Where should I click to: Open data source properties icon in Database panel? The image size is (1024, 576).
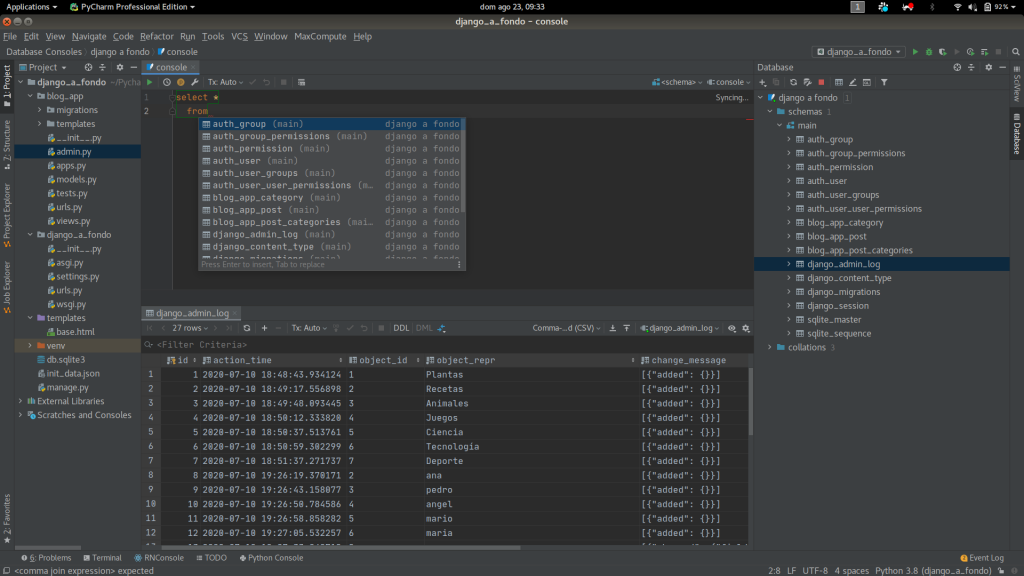click(807, 82)
